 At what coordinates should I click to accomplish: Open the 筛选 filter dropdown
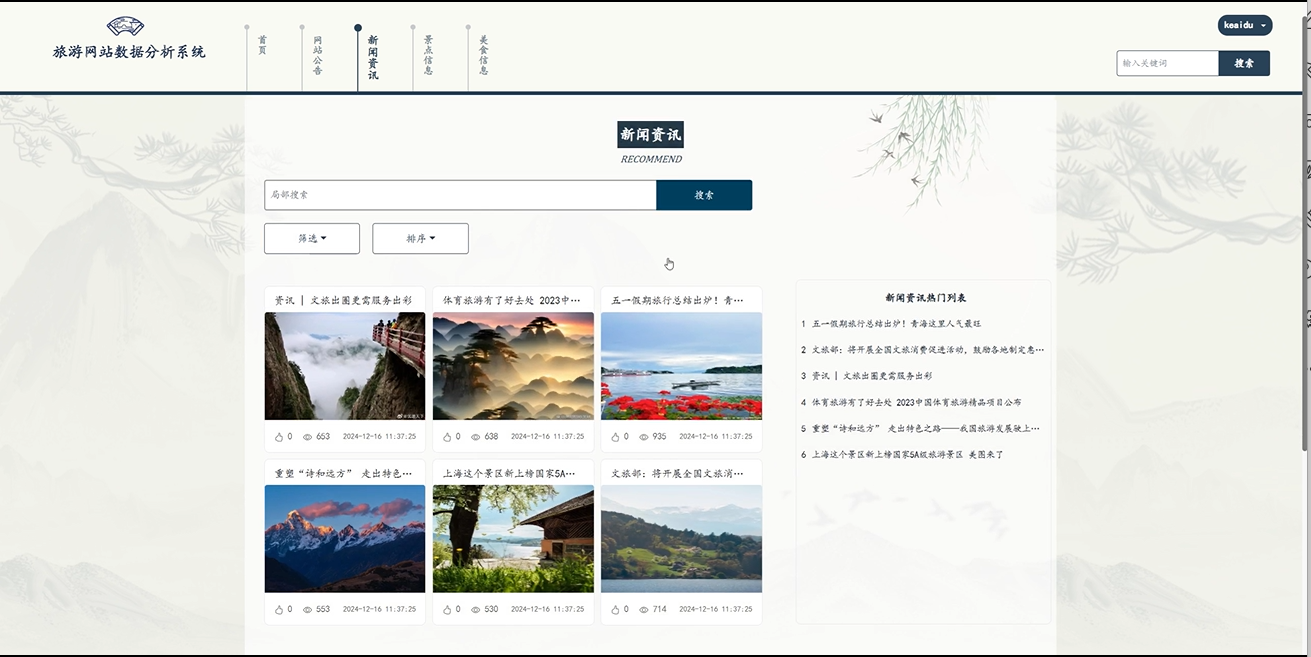(312, 239)
